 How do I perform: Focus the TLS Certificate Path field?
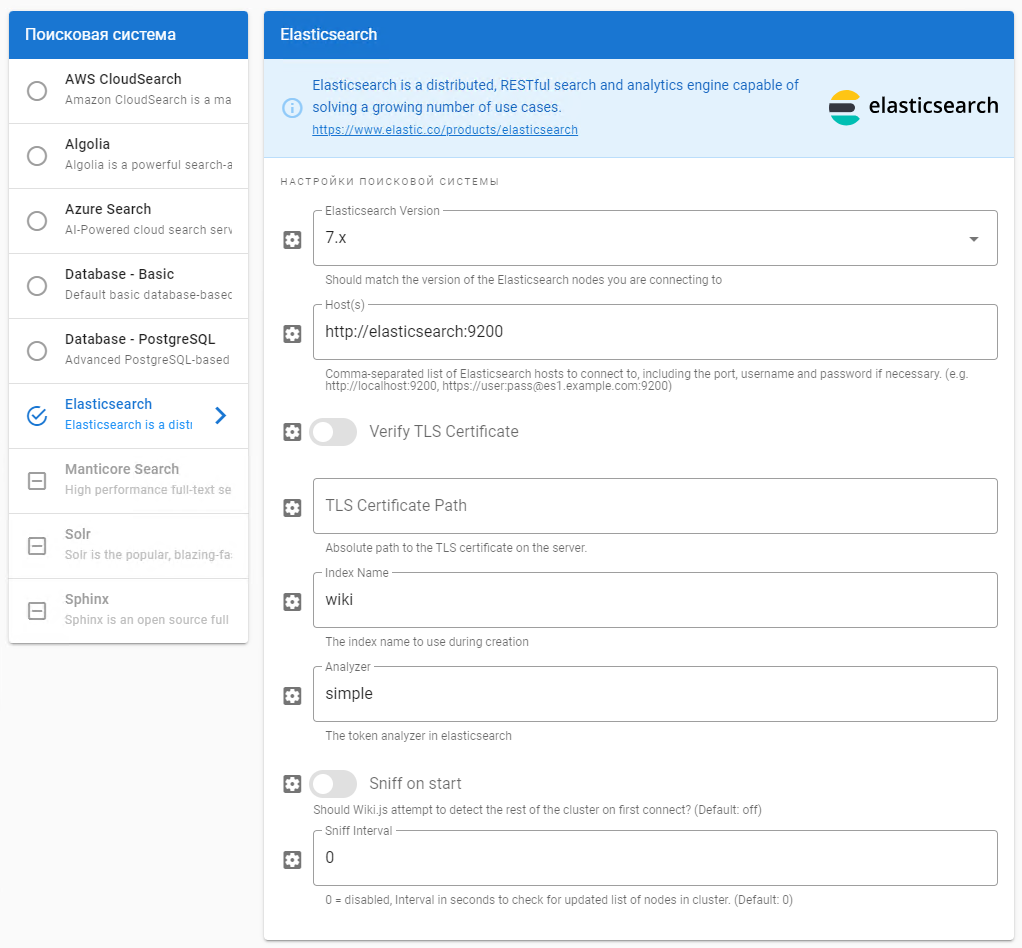(655, 506)
